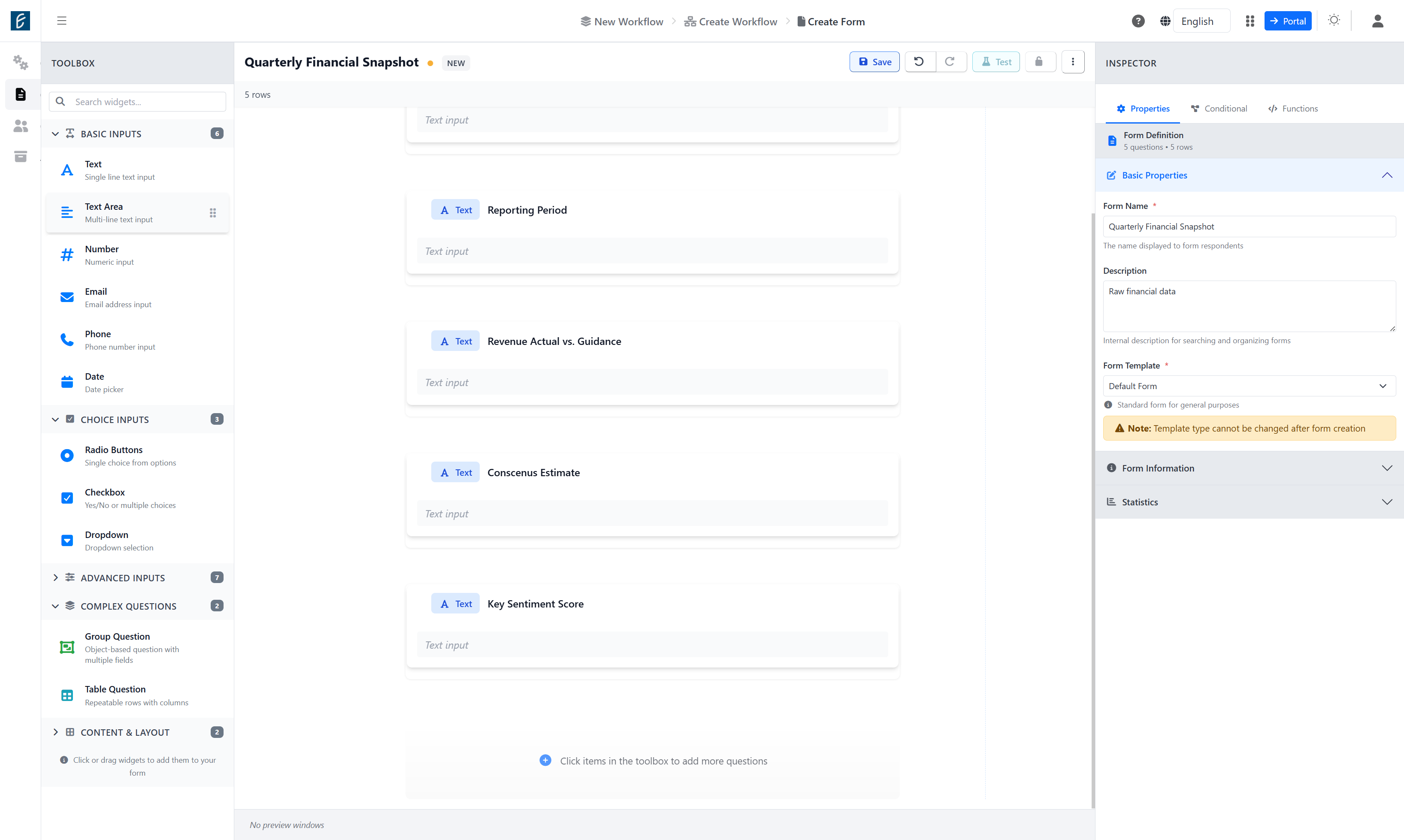1404x840 pixels.
Task: Toggle the light/dark theme sun icon
Action: point(1334,20)
